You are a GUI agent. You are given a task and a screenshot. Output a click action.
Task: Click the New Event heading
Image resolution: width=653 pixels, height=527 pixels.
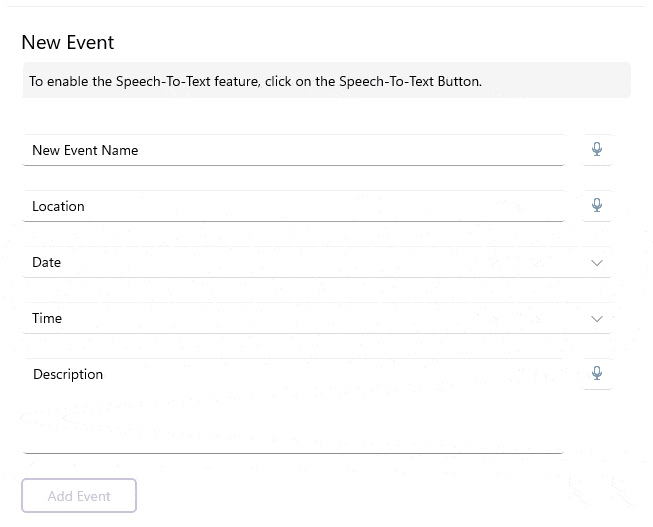[x=68, y=43]
